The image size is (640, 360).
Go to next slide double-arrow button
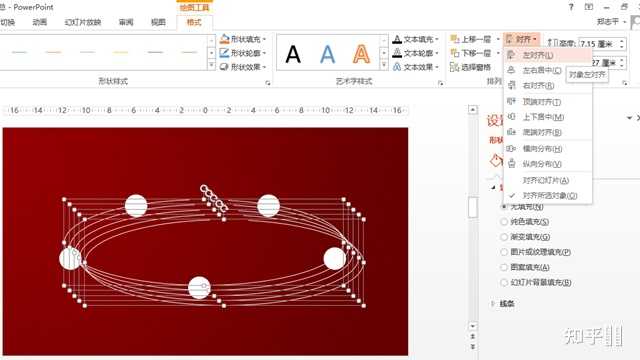473,347
